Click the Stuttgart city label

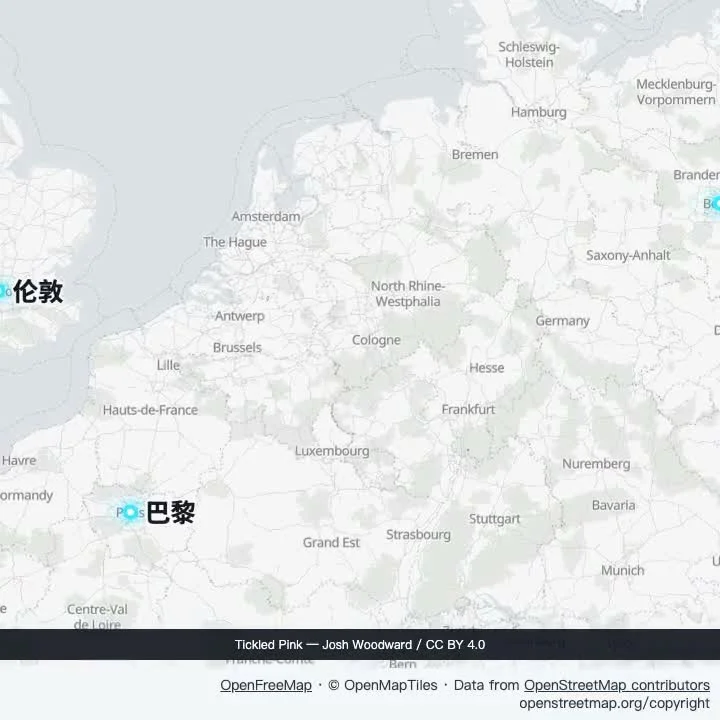pyautogui.click(x=495, y=519)
